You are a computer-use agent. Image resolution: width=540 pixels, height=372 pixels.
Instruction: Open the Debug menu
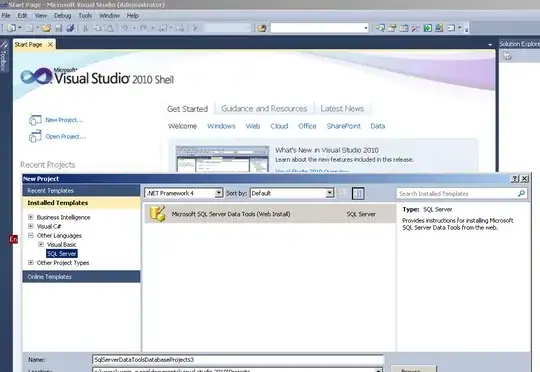(62, 16)
